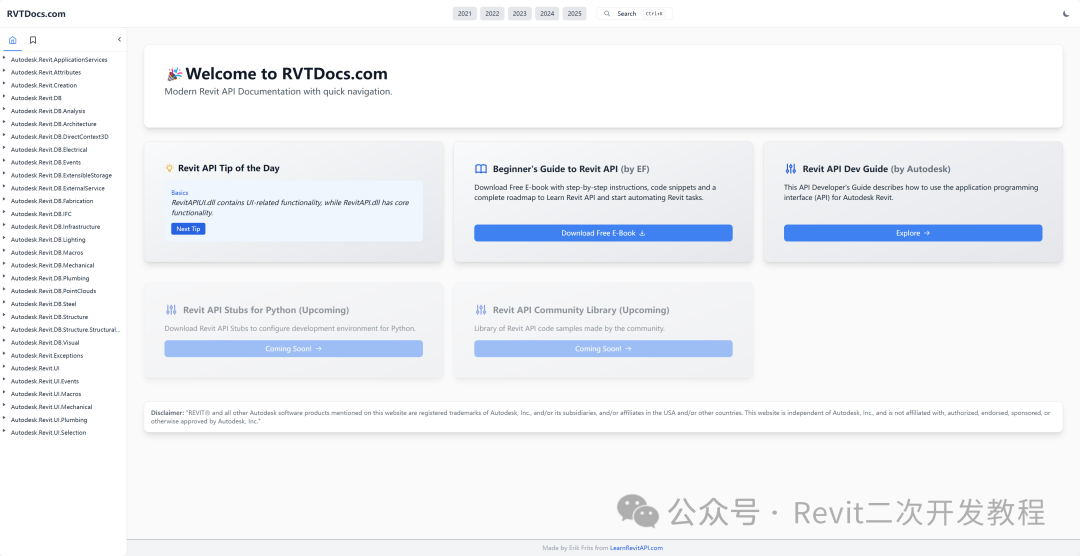Screen dimensions: 1080x556
Task: Open Autodesk.Revit.DB.Events namespace
Action: pos(45,163)
